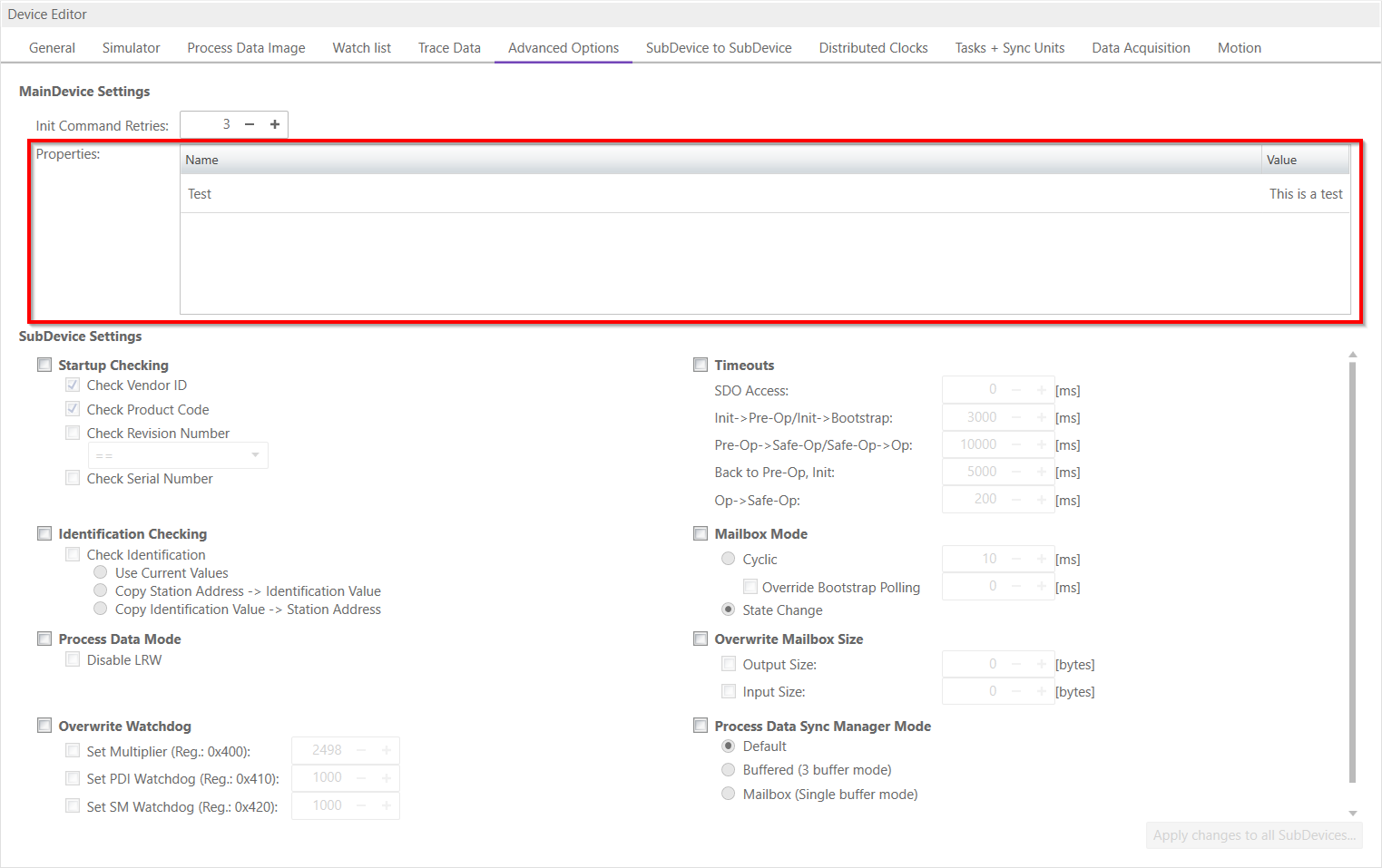The height and width of the screenshot is (868, 1382).
Task: Click the Name column header
Action: [x=720, y=160]
